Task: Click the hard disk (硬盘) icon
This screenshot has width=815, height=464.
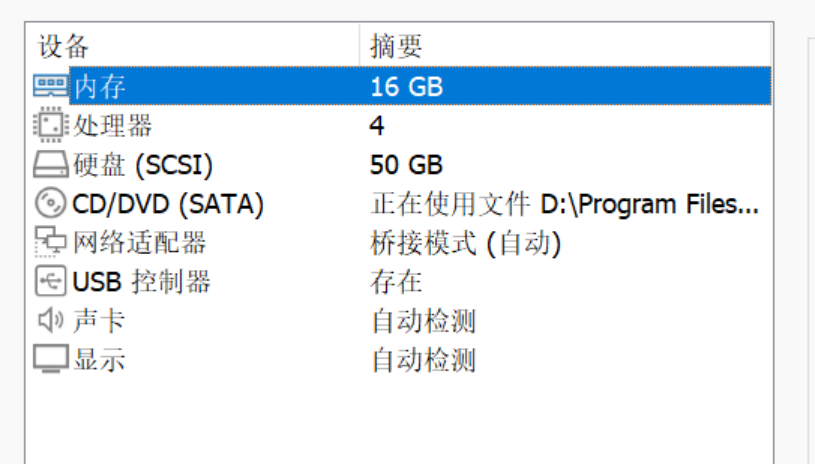Action: pyautogui.click(x=51, y=164)
